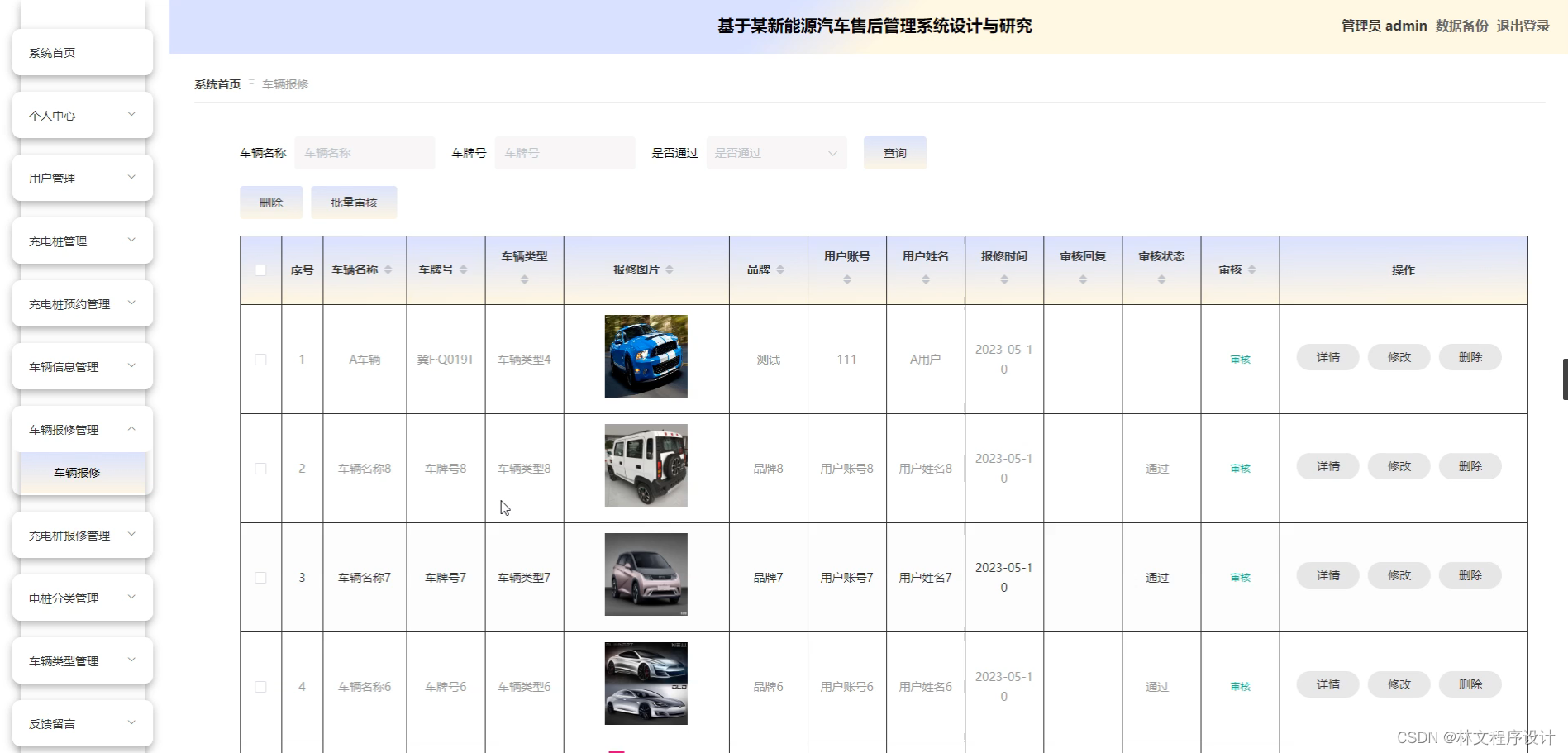The image size is (1568, 753).
Task: Sort by 车牌号 column arrows
Action: click(463, 269)
